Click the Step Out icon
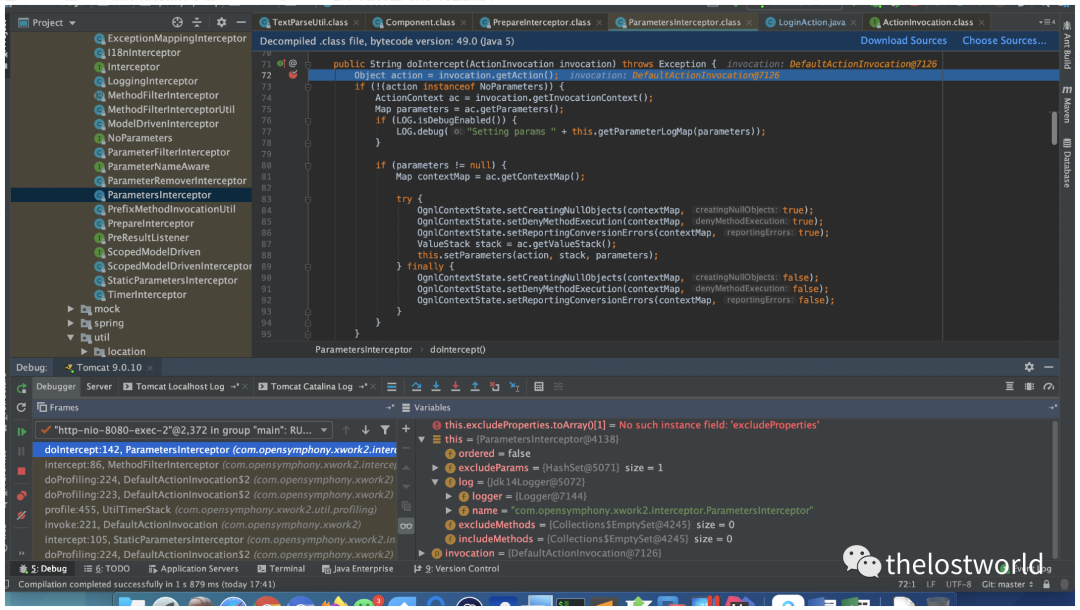Image resolution: width=1080 pixels, height=610 pixels. [x=475, y=387]
